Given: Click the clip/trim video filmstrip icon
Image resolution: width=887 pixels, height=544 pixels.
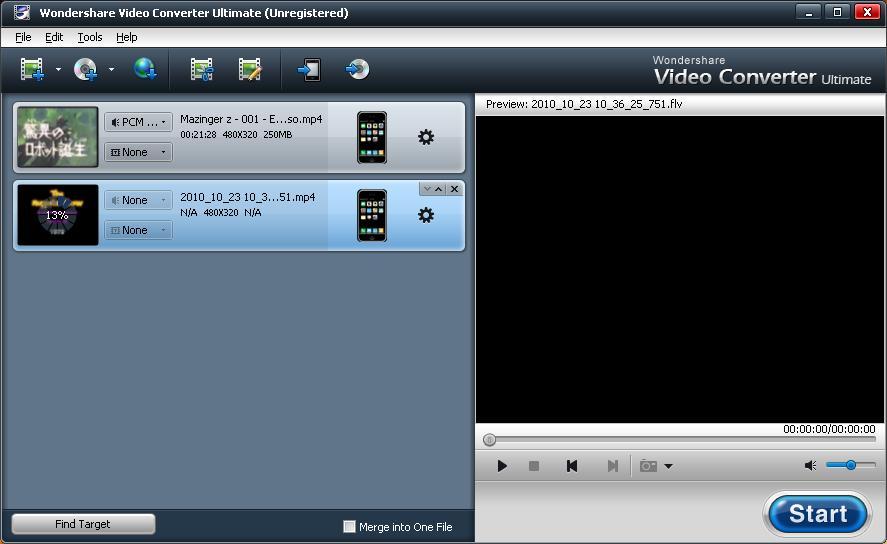Looking at the screenshot, I should 202,70.
